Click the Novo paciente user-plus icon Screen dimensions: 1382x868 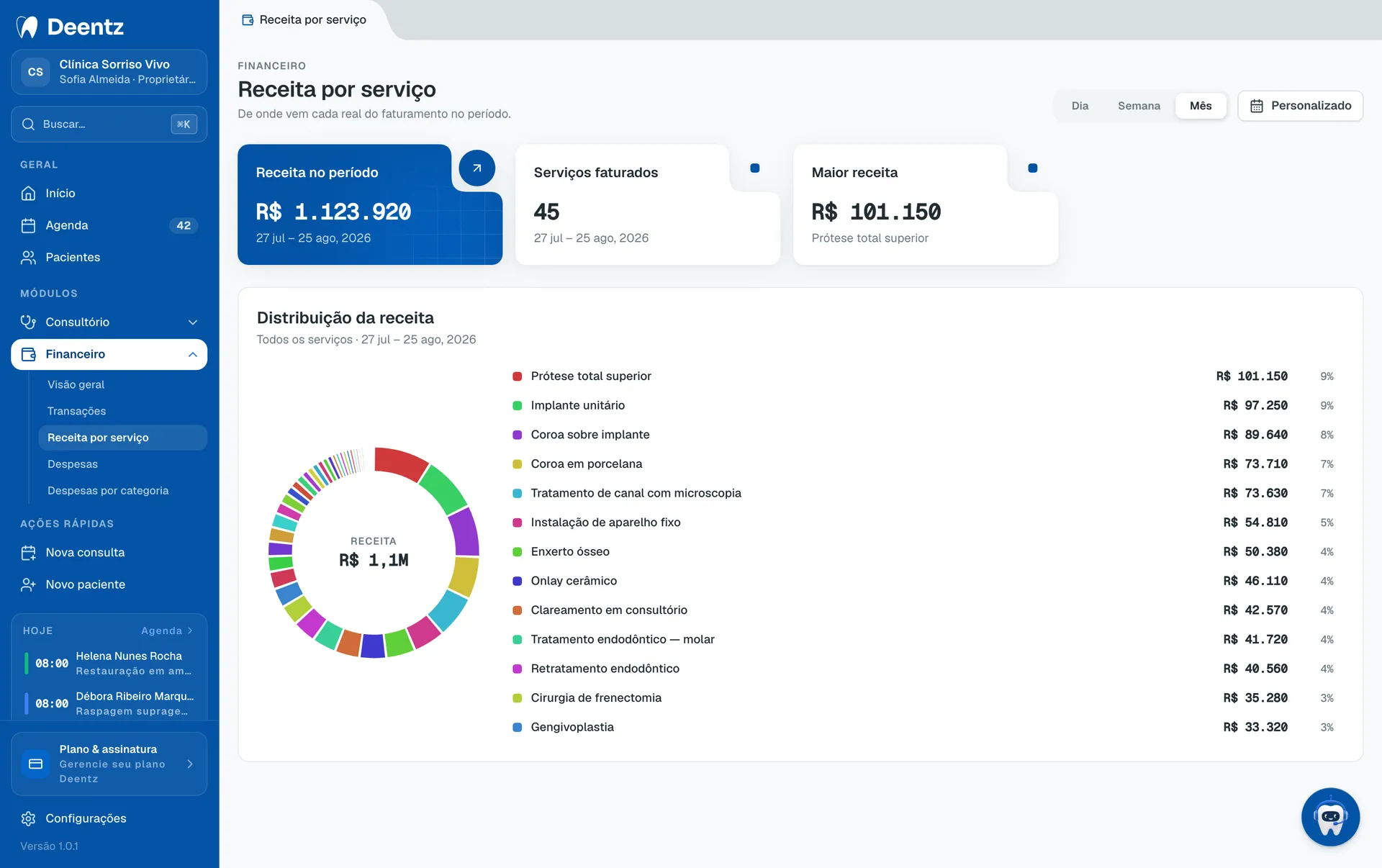pyautogui.click(x=28, y=584)
